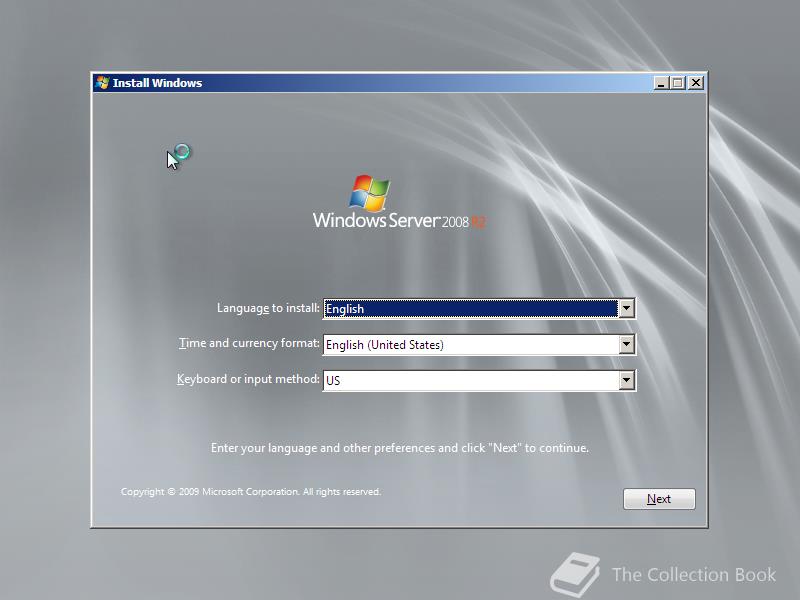The height and width of the screenshot is (600, 800).
Task: Click the Next button
Action: tap(659, 498)
